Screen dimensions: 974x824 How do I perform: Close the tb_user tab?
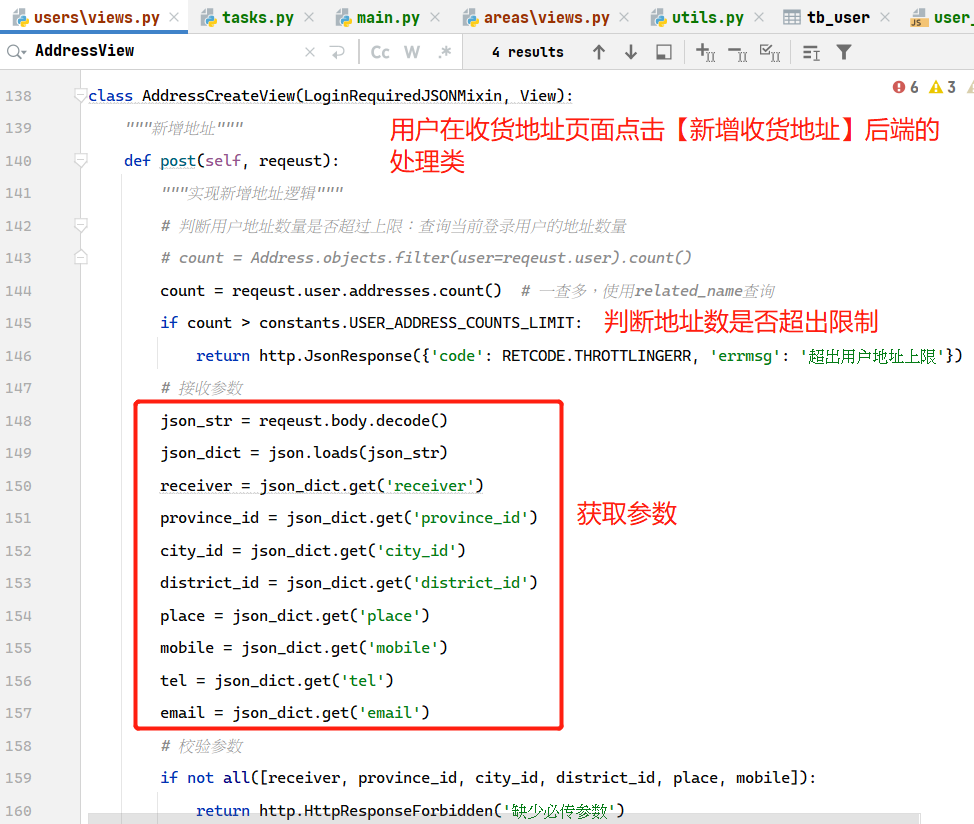tap(885, 17)
